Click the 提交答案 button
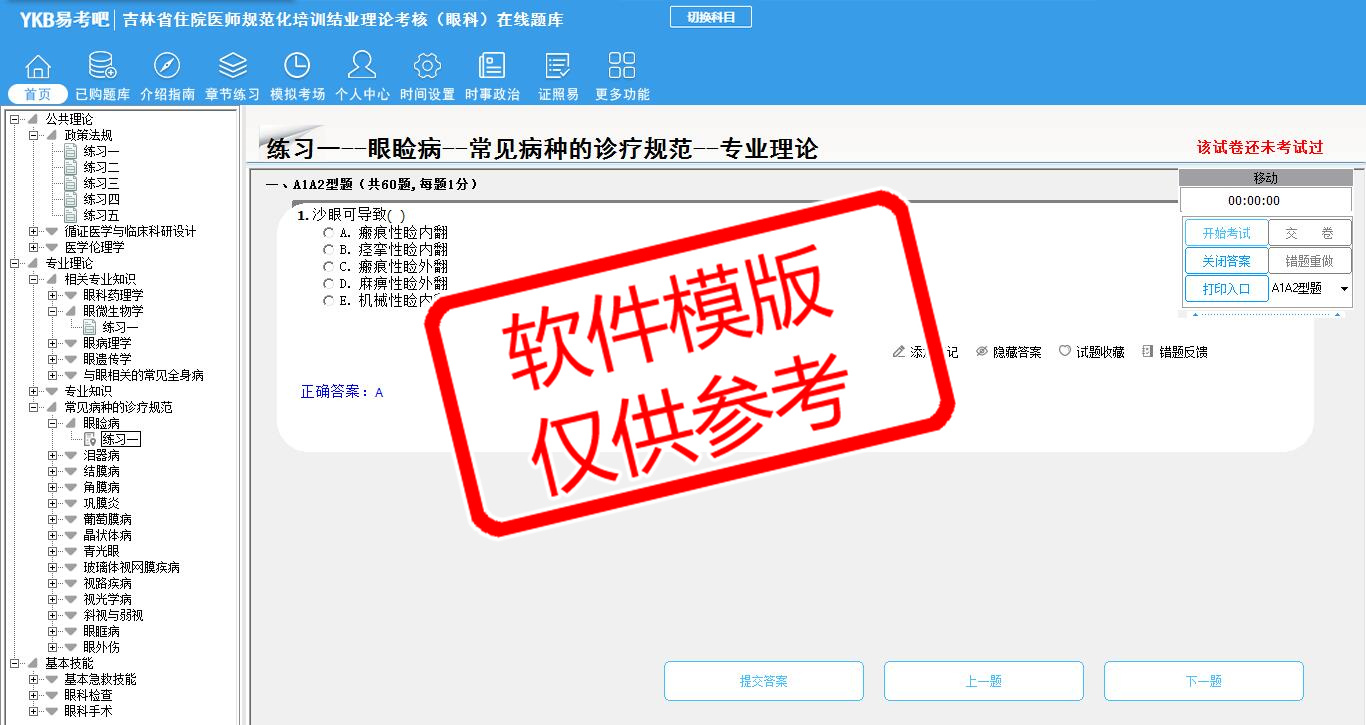Screen dimensions: 1366x725 point(764,681)
